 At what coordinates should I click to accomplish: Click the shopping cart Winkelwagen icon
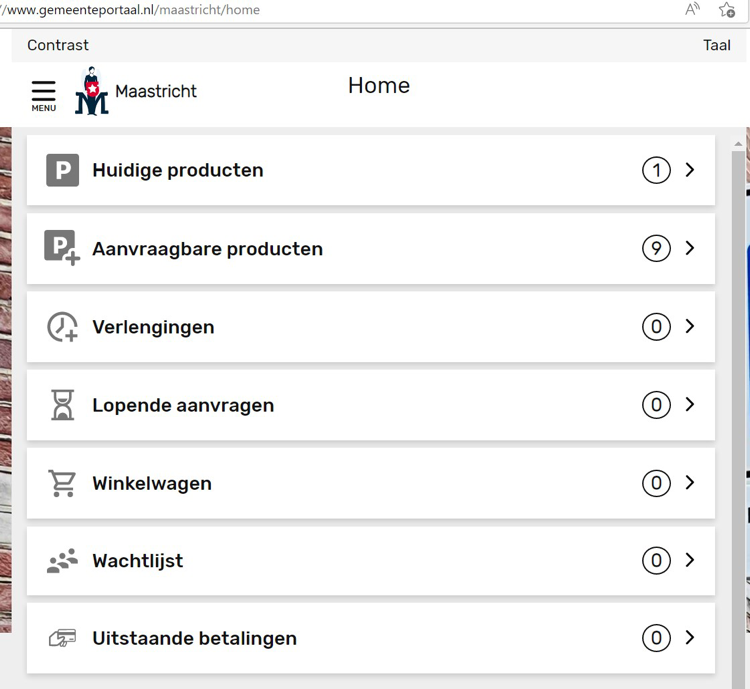point(62,483)
